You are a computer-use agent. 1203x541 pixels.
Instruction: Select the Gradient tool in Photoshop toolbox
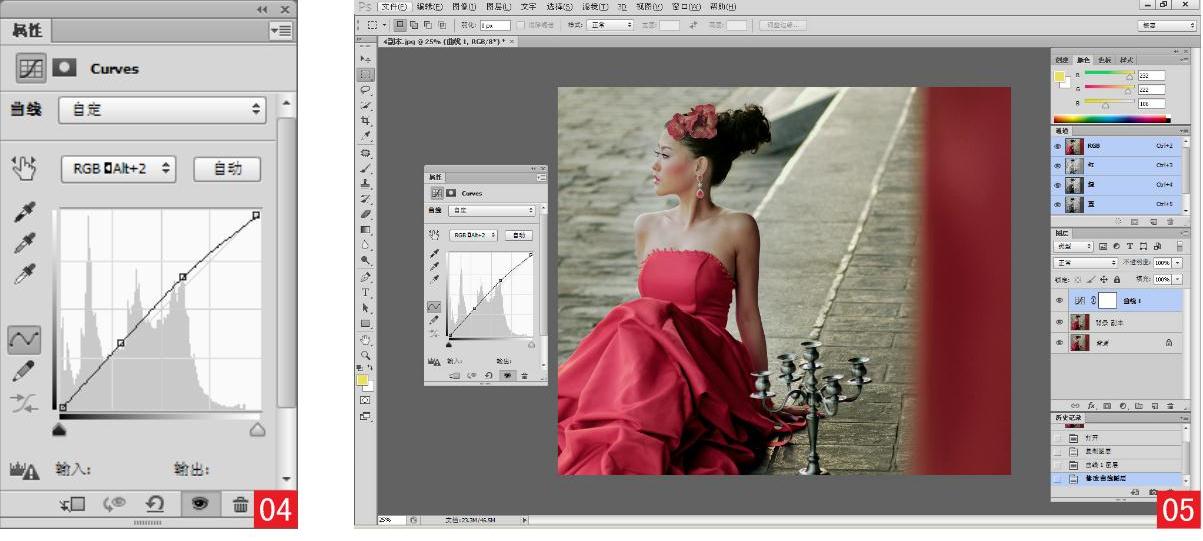pos(366,228)
